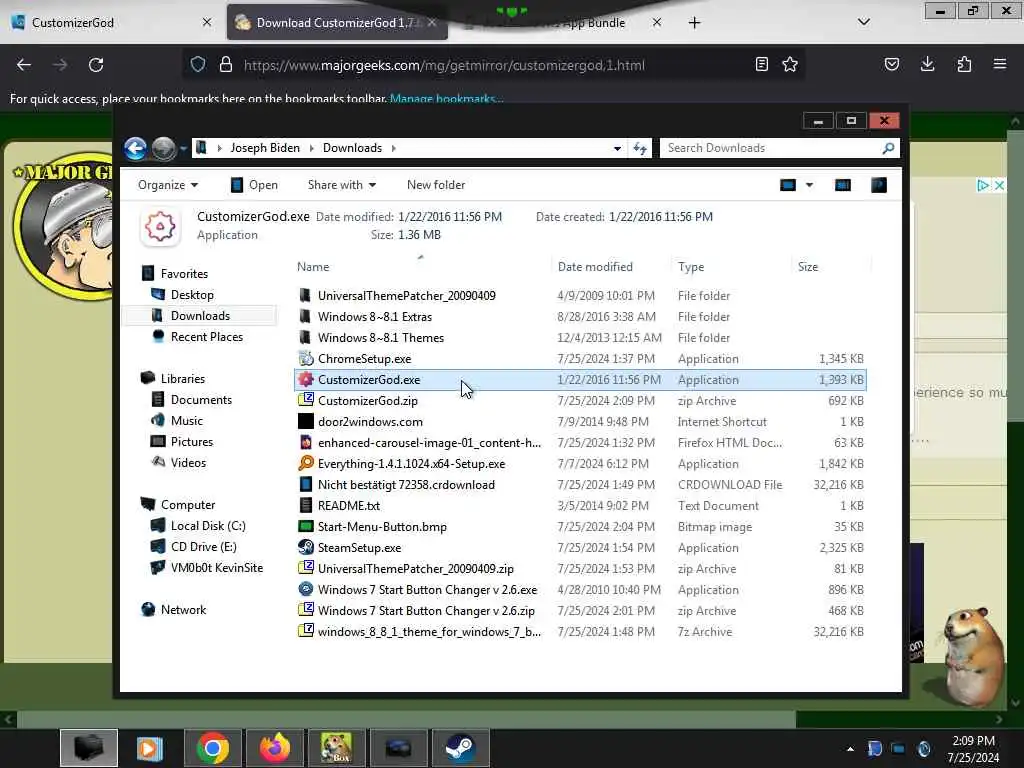1024x768 pixels.
Task: Select the Windows 8~8.1 Themes folder
Action: (x=581, y=338)
